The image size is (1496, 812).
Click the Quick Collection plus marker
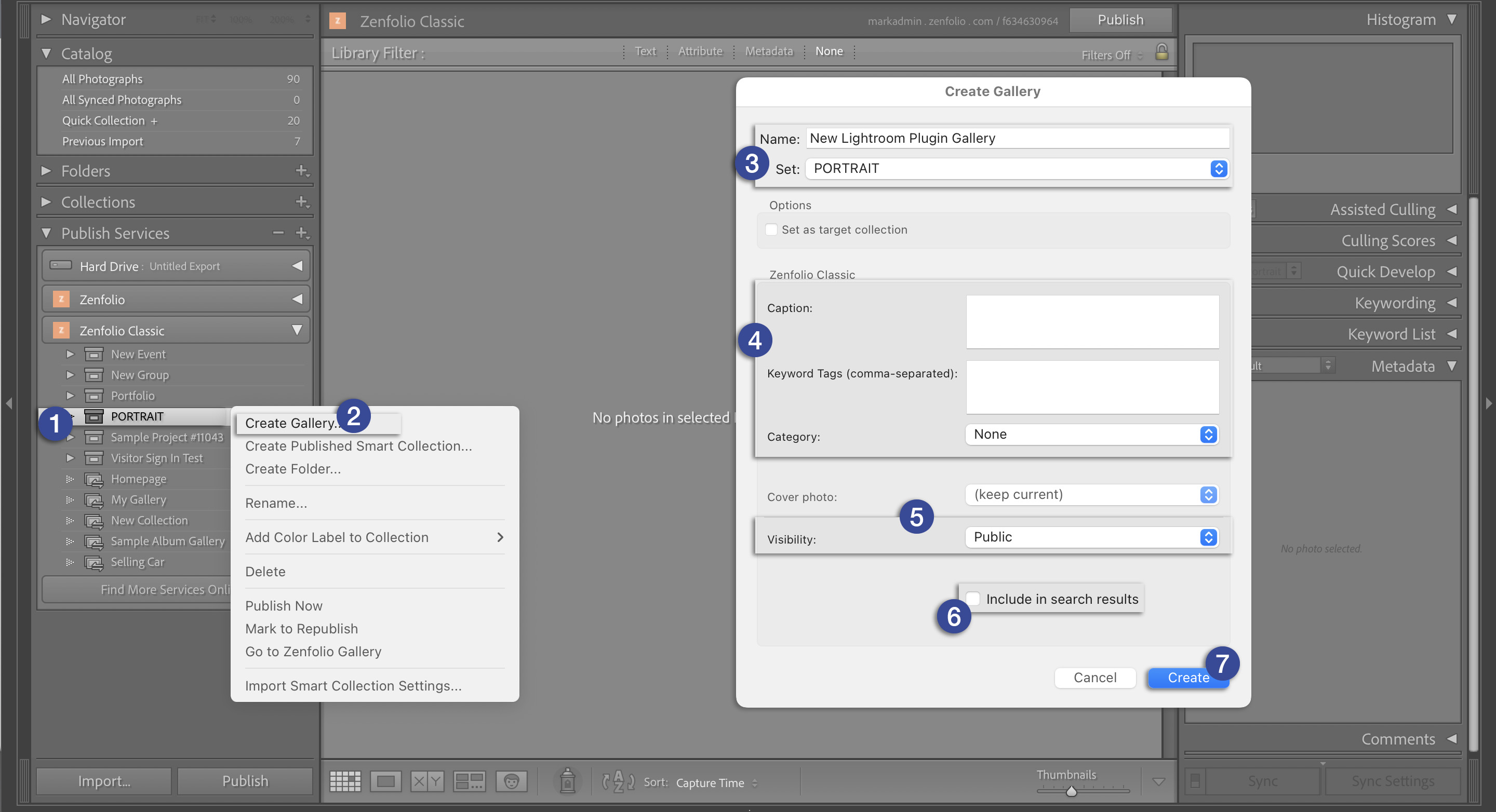(154, 121)
